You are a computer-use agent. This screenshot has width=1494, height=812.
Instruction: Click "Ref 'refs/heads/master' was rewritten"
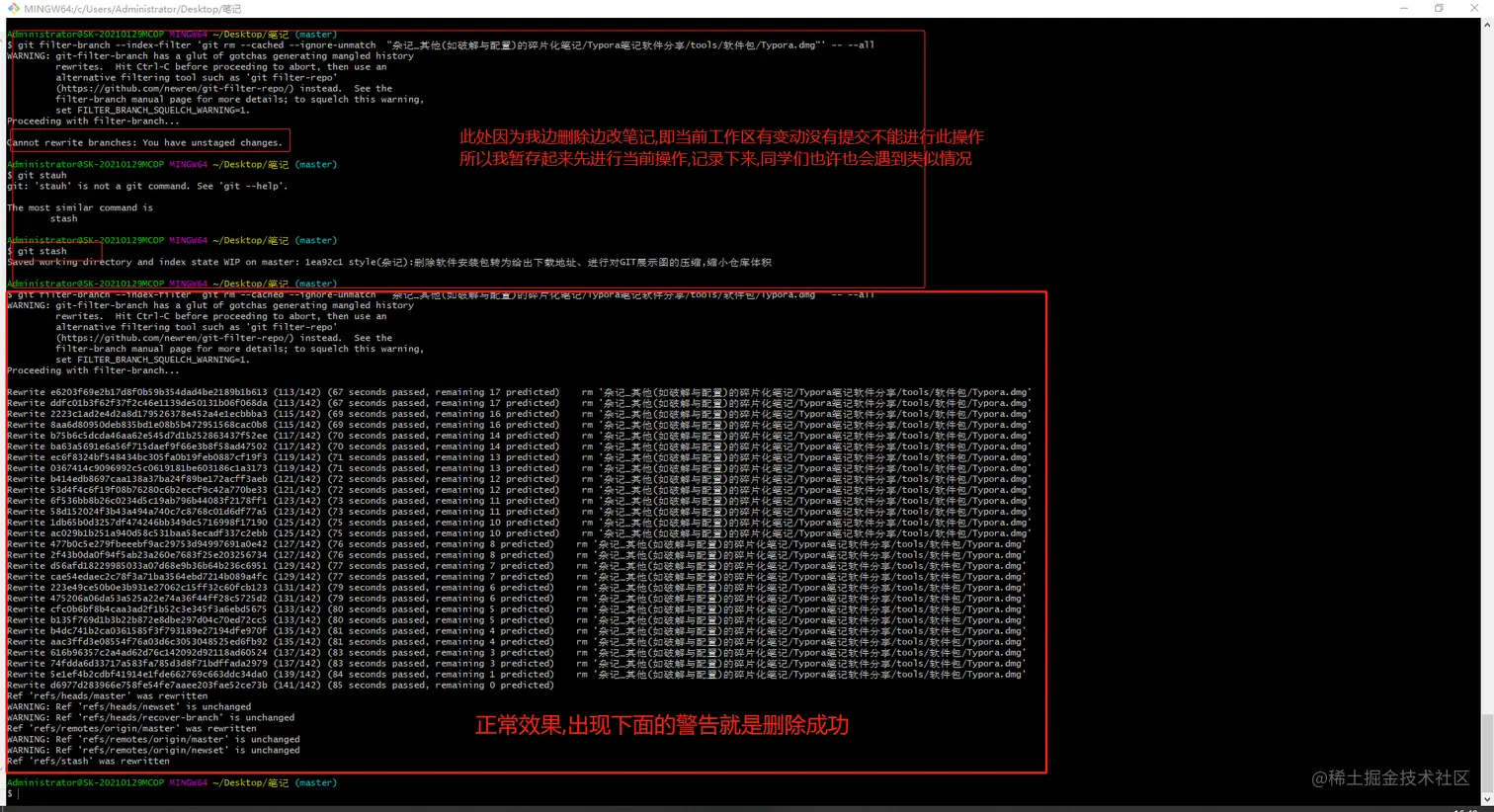point(108,696)
